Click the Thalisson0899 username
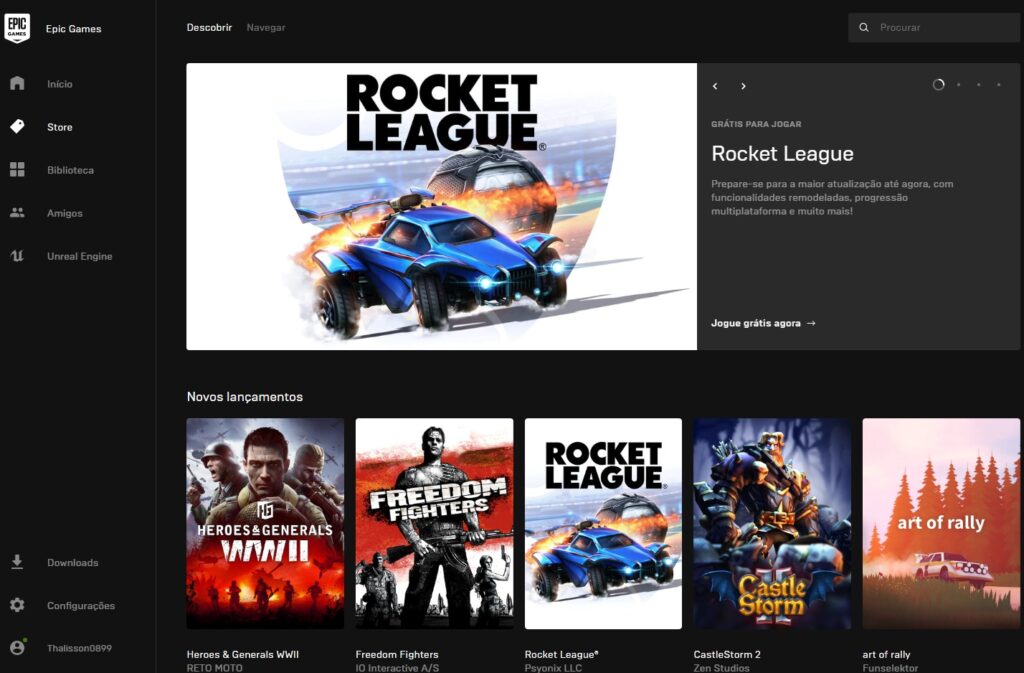This screenshot has width=1024, height=673. pyautogui.click(x=79, y=648)
